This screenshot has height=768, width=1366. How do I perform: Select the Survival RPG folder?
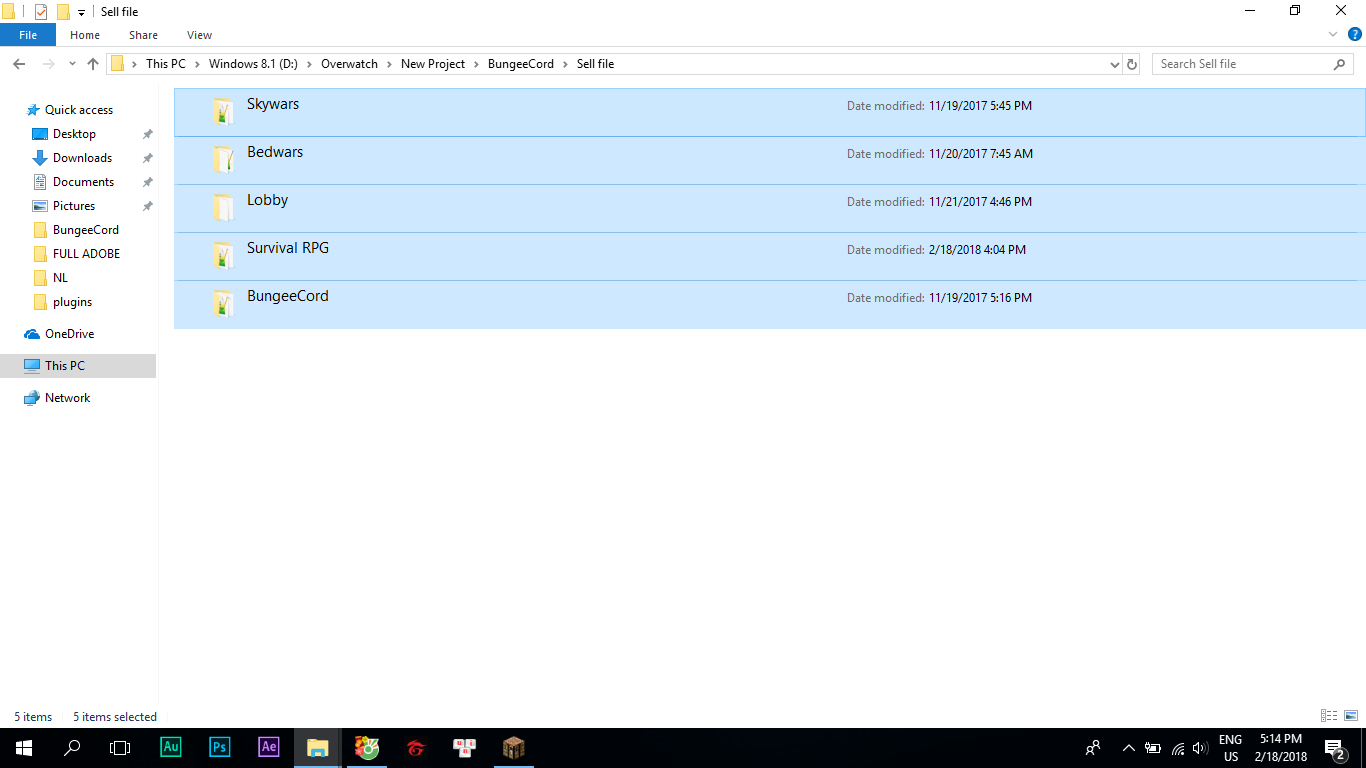(x=769, y=256)
